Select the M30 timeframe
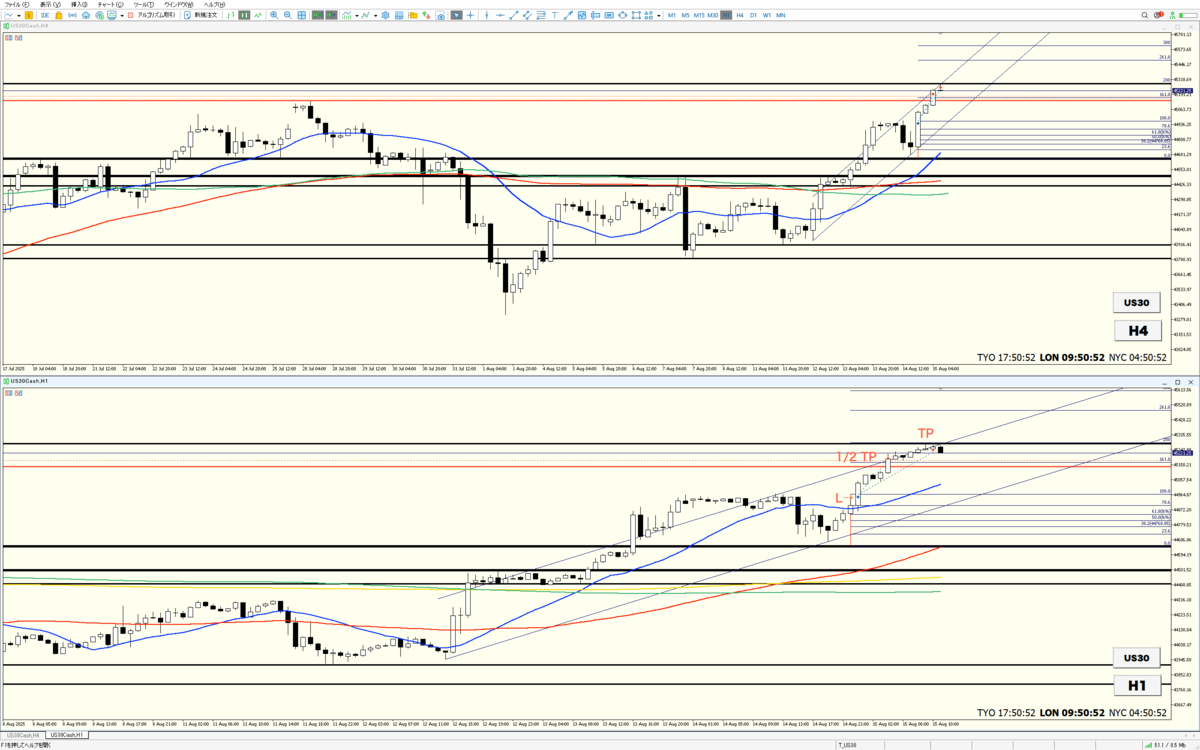This screenshot has height=750, width=1200. (712, 15)
